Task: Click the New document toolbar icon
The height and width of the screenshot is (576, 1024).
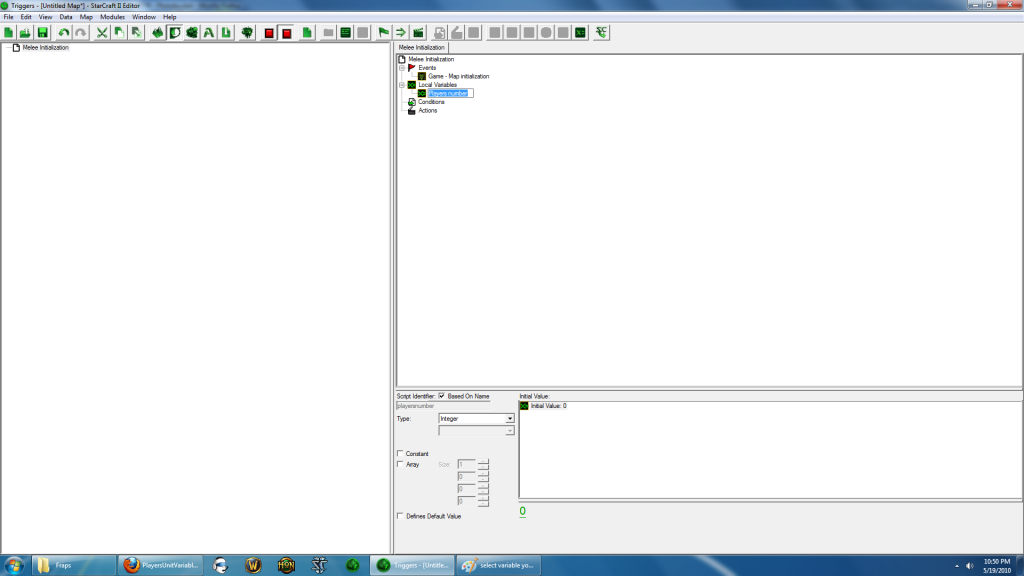Action: (x=8, y=33)
